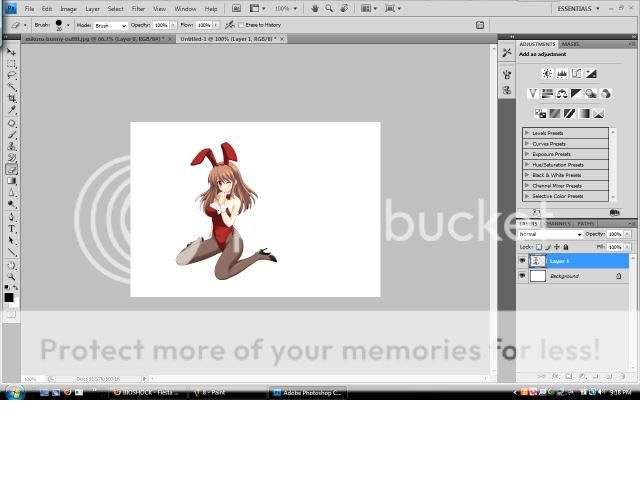
Task: Open the eraser Mode dropdown
Action: [111, 25]
